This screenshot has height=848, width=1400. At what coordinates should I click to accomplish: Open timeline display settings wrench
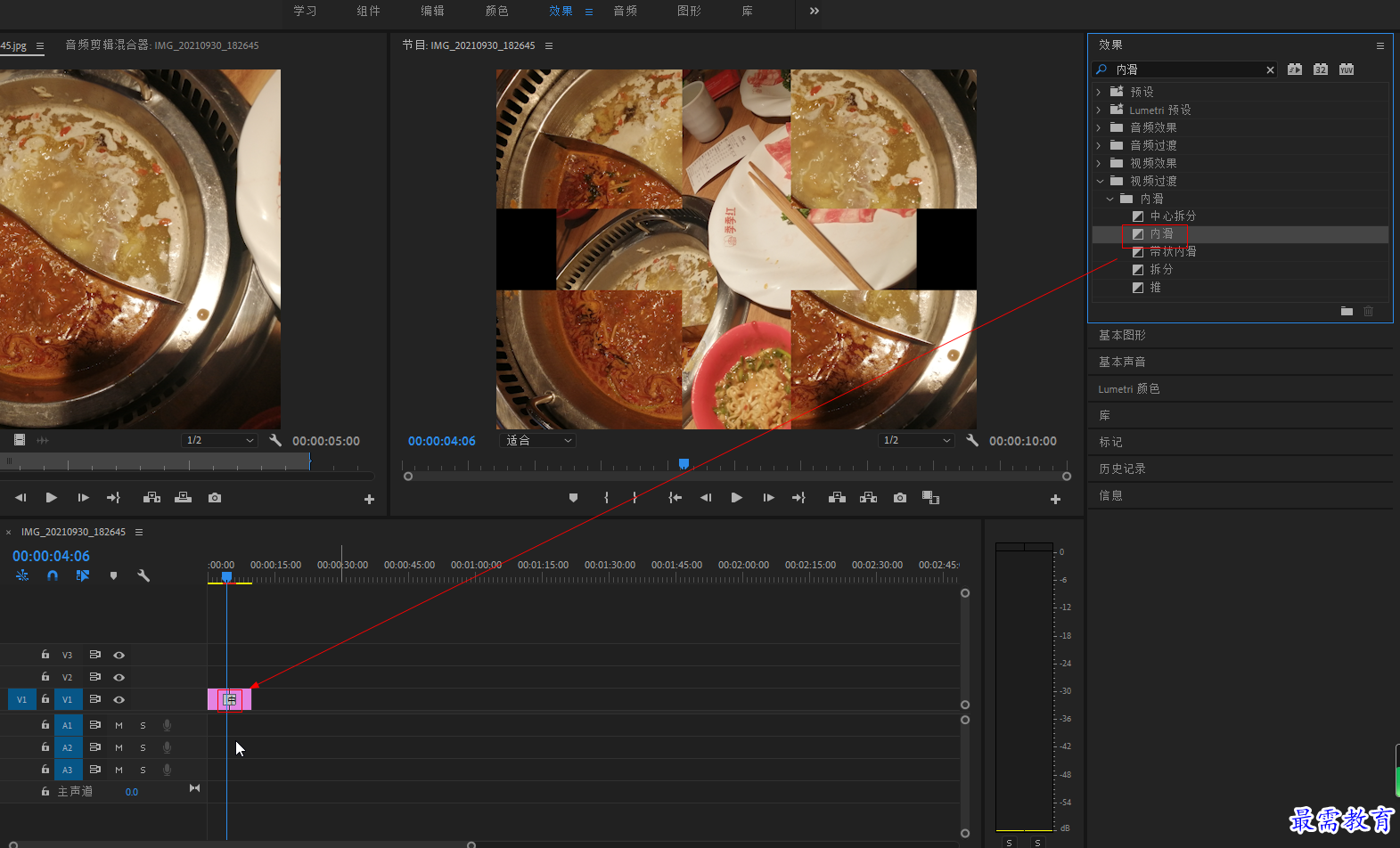click(x=143, y=575)
